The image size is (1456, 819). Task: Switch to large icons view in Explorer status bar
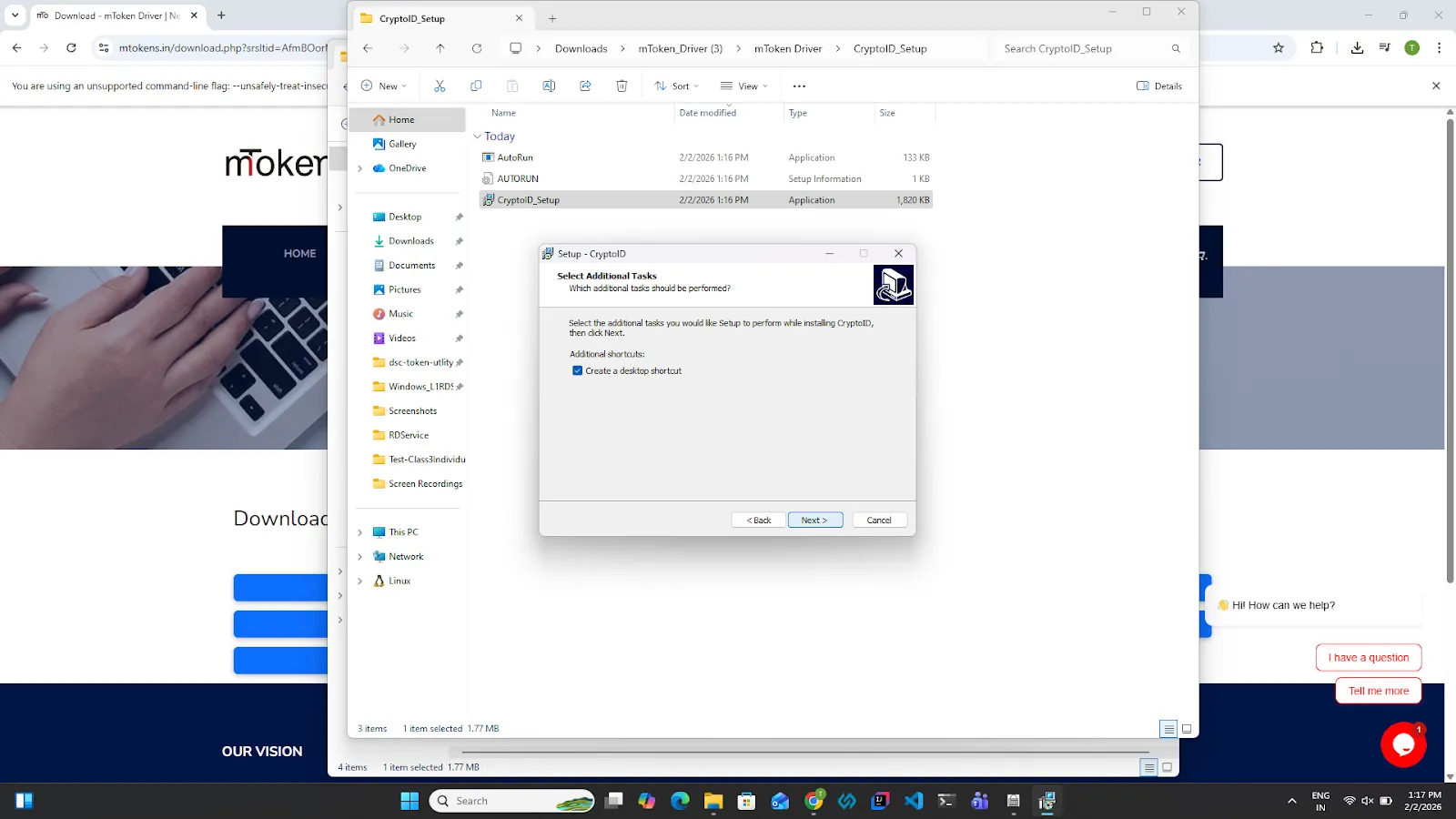coord(1187,729)
